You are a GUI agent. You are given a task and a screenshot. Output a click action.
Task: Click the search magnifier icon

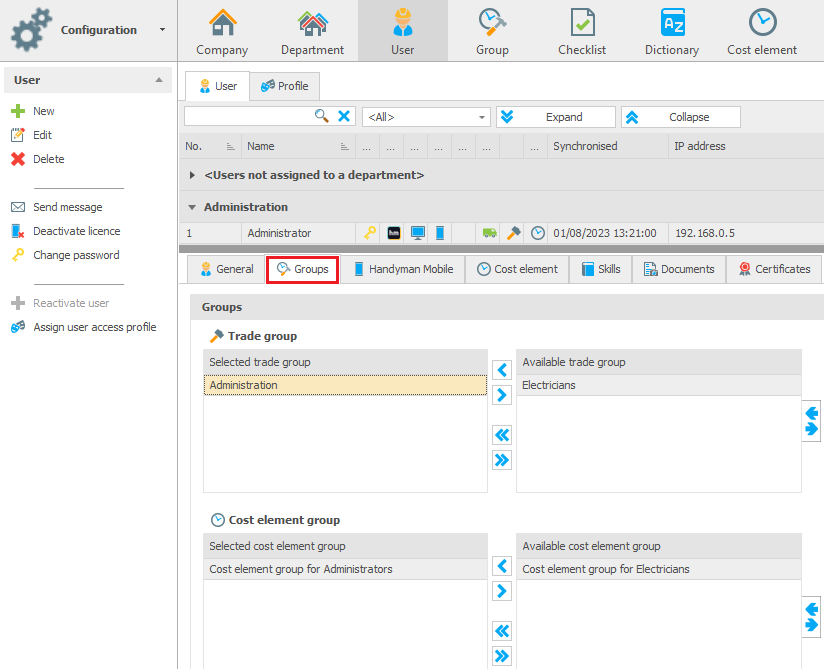coord(322,116)
